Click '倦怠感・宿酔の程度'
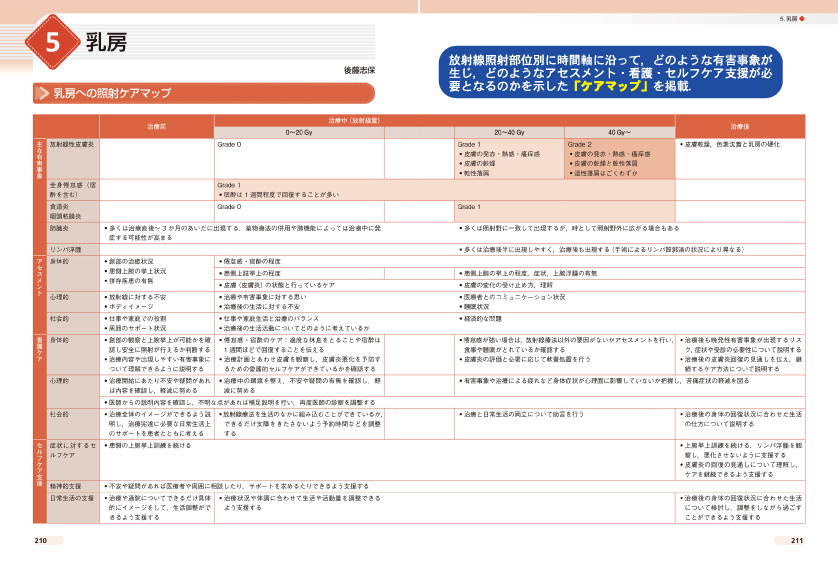 pos(250,261)
